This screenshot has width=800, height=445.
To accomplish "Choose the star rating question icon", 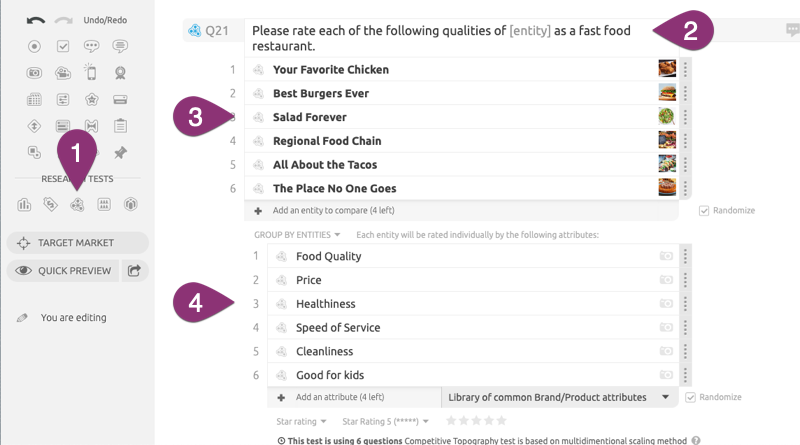I will pyautogui.click(x=91, y=99).
